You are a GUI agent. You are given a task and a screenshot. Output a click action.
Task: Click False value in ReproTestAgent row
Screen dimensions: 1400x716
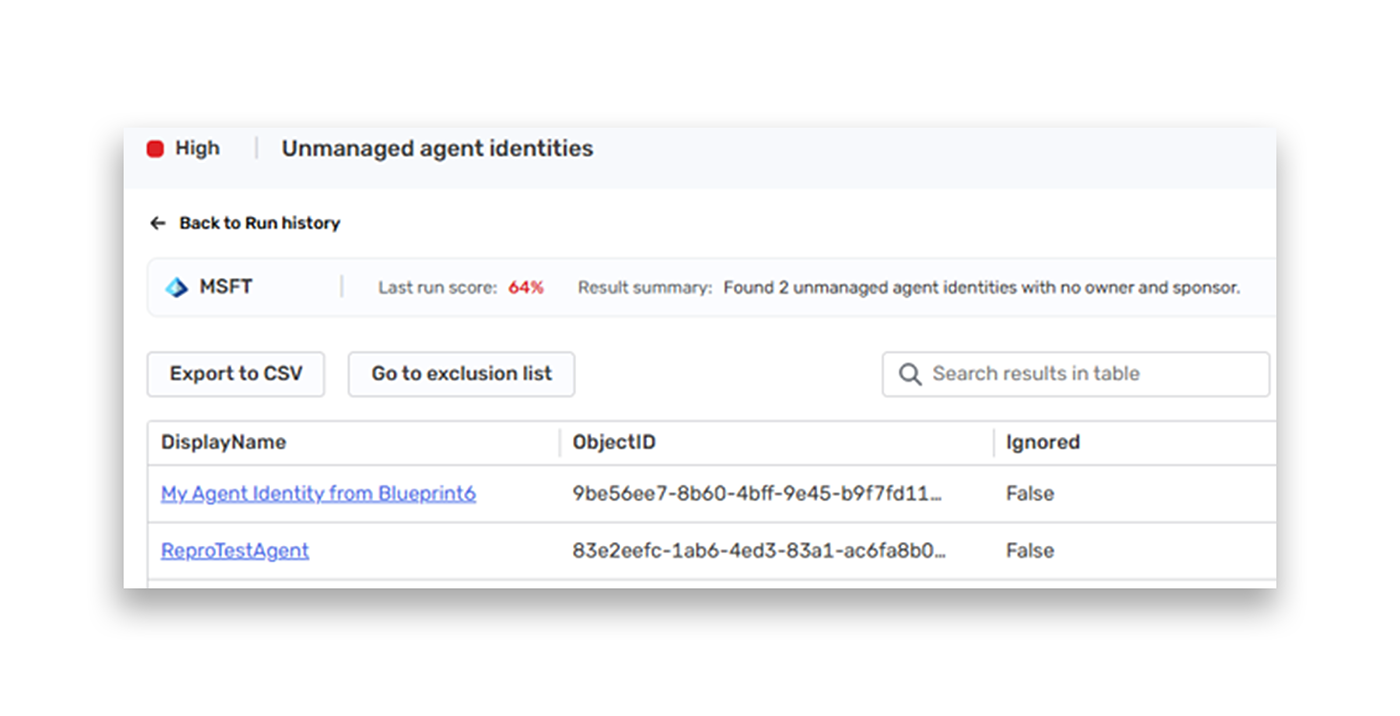coord(1030,551)
